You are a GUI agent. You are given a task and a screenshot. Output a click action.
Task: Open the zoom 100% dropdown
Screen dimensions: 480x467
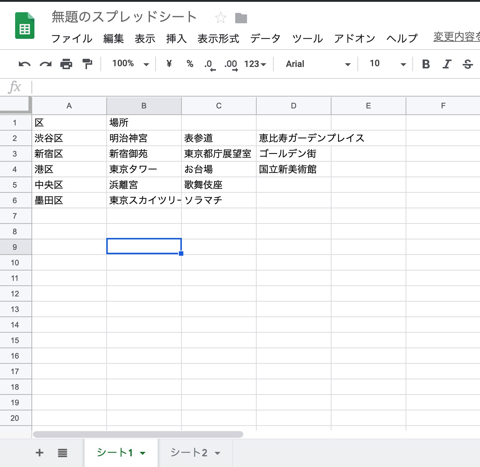point(130,63)
